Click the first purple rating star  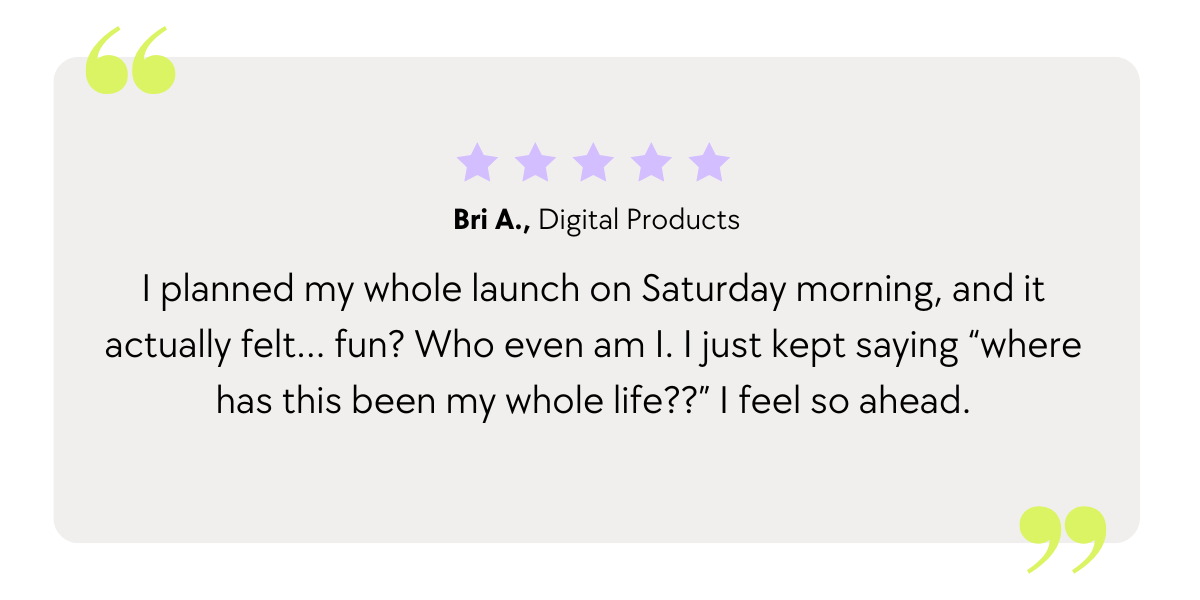(476, 162)
